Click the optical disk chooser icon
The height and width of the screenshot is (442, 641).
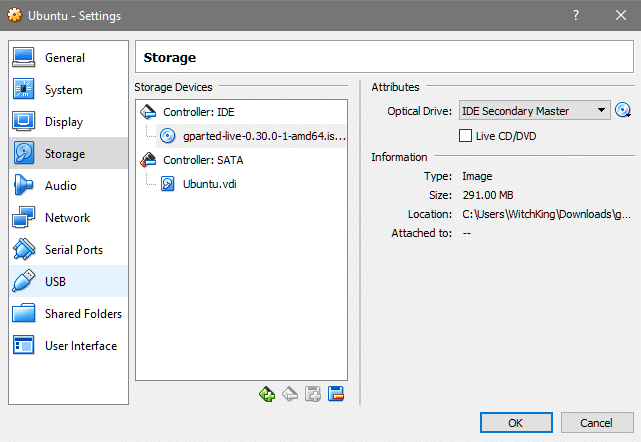tap(625, 110)
